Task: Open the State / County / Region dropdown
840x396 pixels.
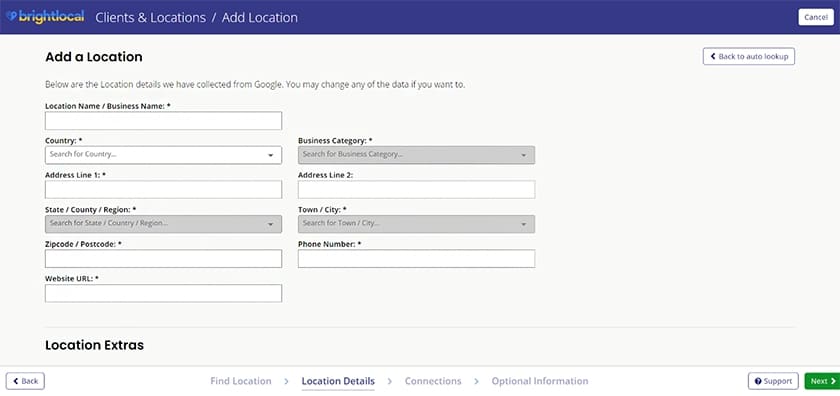Action: (x=163, y=224)
